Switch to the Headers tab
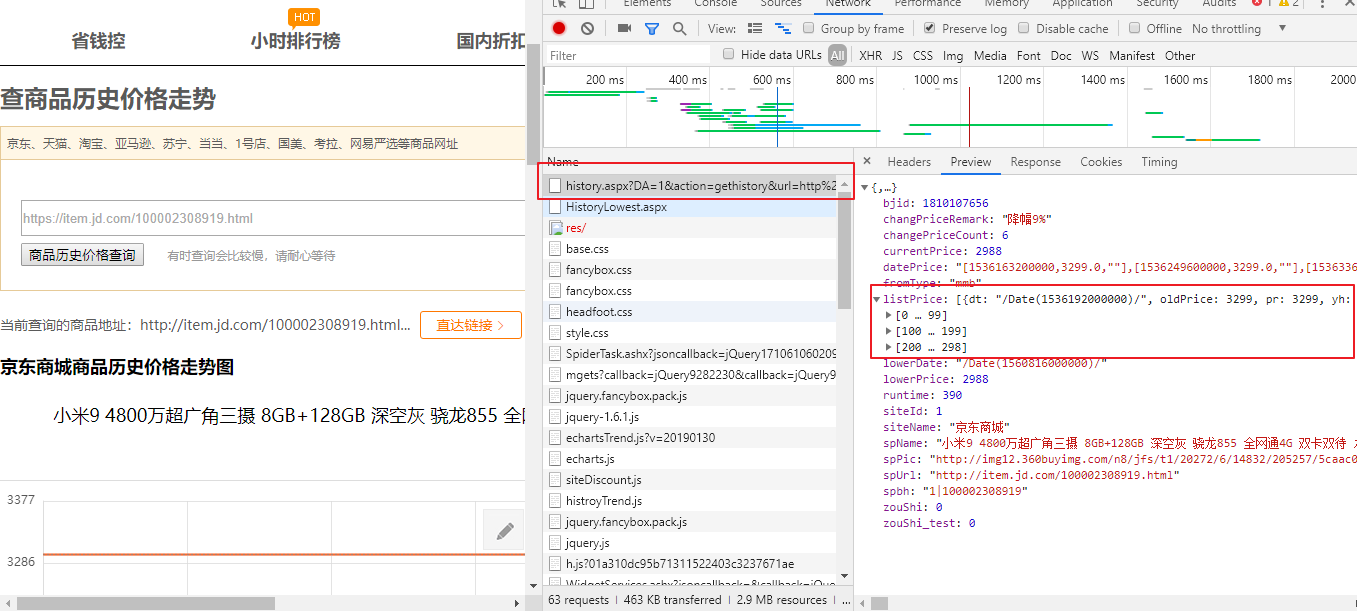This screenshot has width=1357, height=611. point(909,162)
